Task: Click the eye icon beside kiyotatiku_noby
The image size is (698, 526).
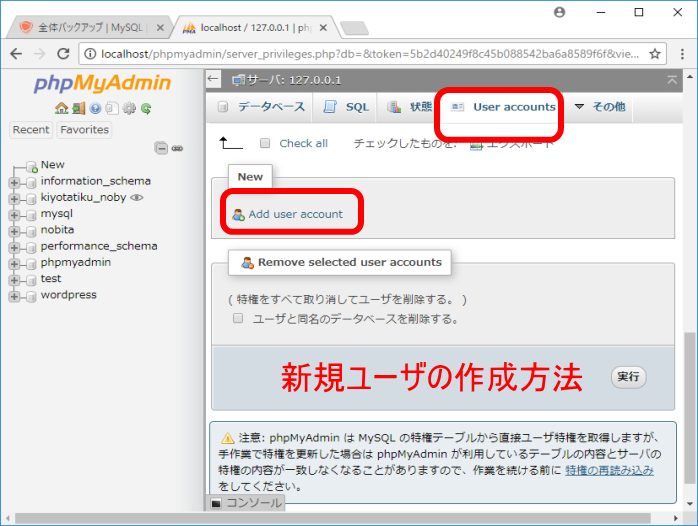Action: click(x=137, y=198)
